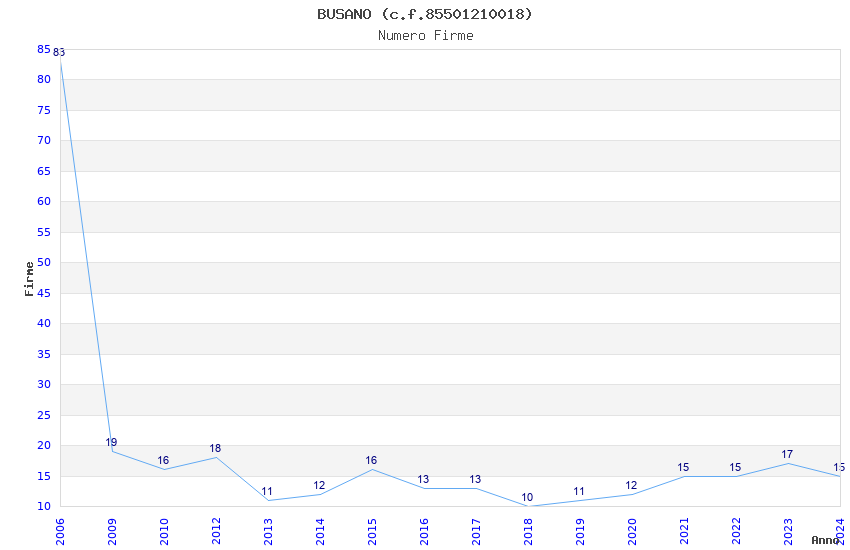The width and height of the screenshot is (850, 550).
Task: Click the chart title BUSANO (c.f.85501210018)
Action: pyautogui.click(x=425, y=14)
